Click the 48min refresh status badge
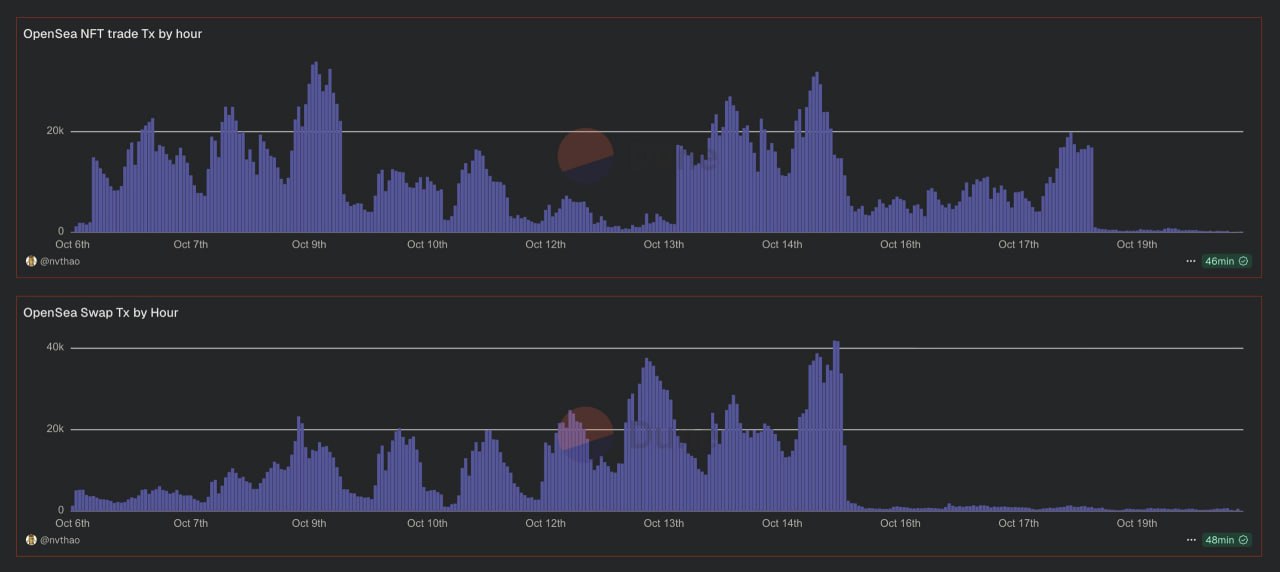Viewport: 1280px width, 572px height. click(1225, 540)
